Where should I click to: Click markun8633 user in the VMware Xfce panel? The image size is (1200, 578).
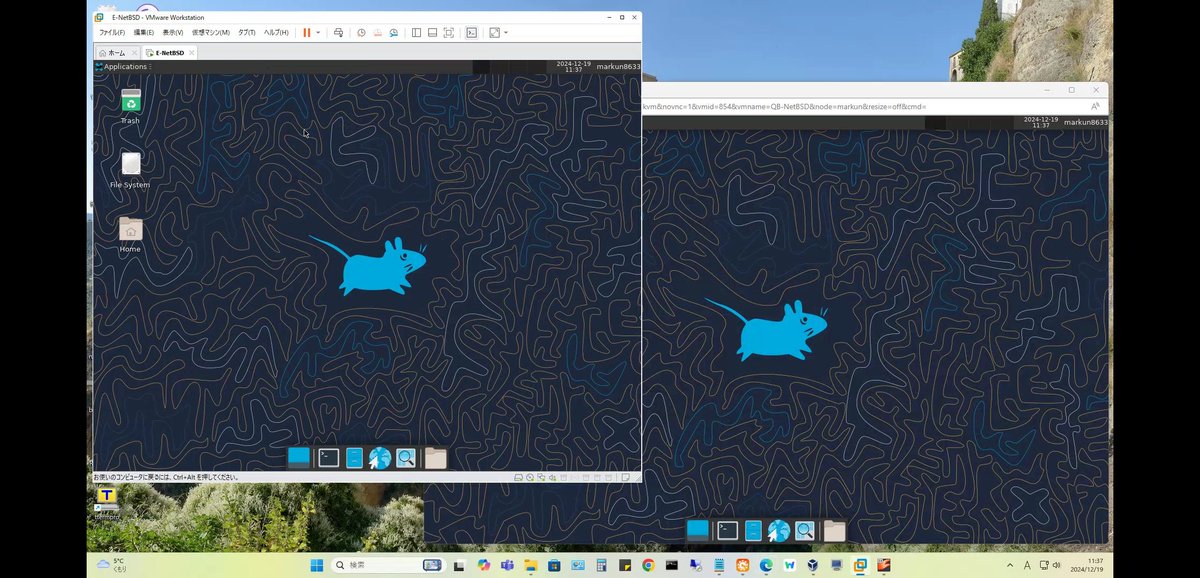(x=617, y=66)
